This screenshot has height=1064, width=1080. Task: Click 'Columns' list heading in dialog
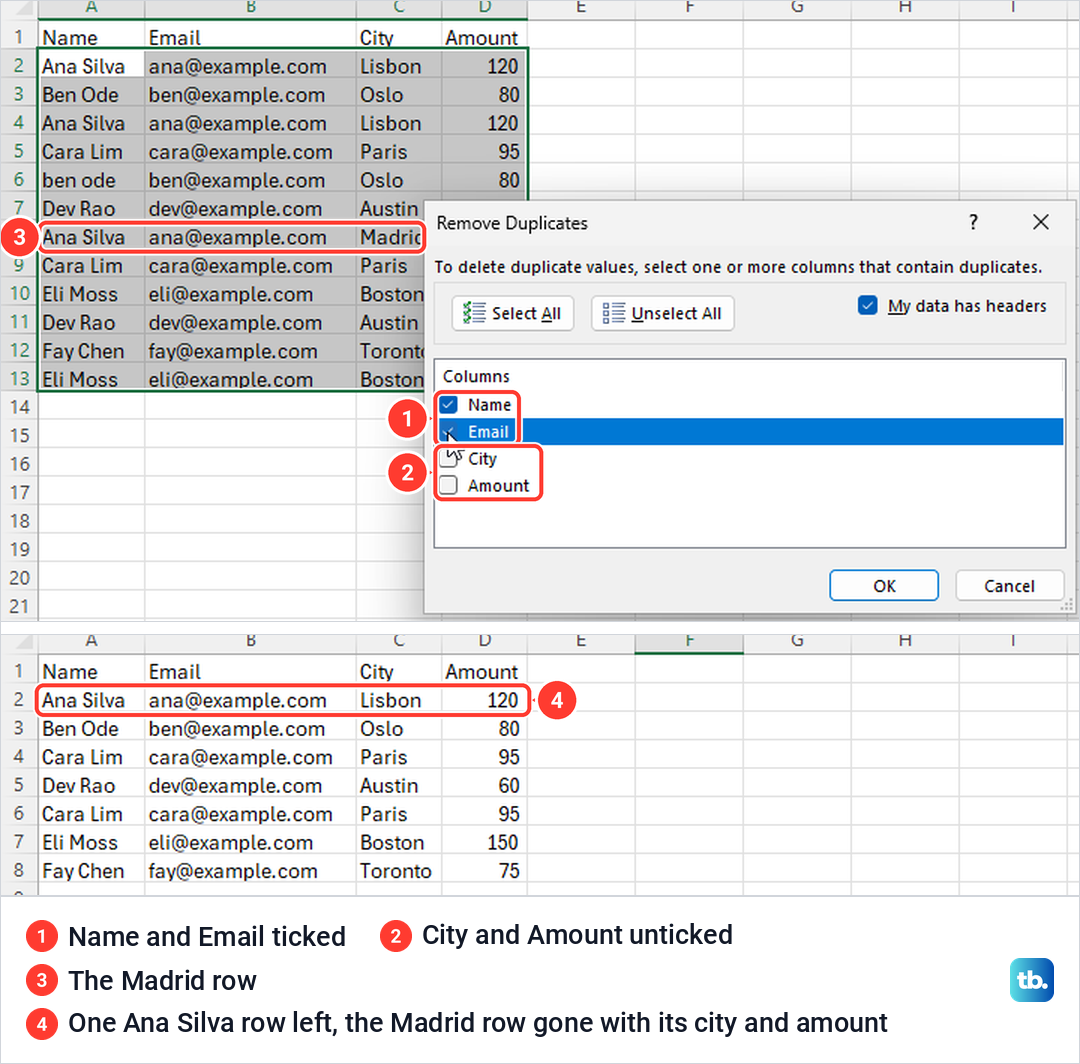point(476,377)
